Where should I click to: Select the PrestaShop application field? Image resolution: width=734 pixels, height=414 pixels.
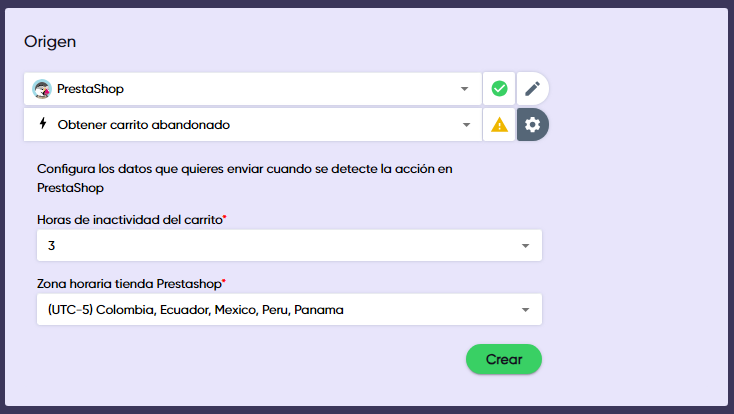[x=250, y=89]
